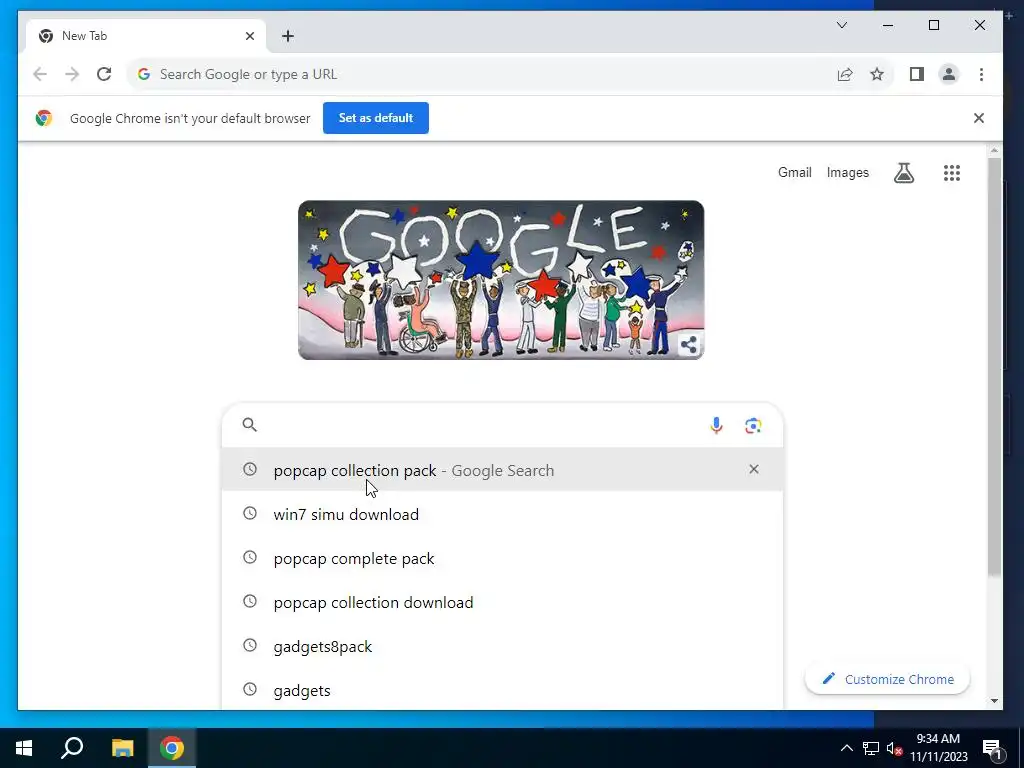Click the Google Doodle image
This screenshot has width=1024, height=768.
501,280
